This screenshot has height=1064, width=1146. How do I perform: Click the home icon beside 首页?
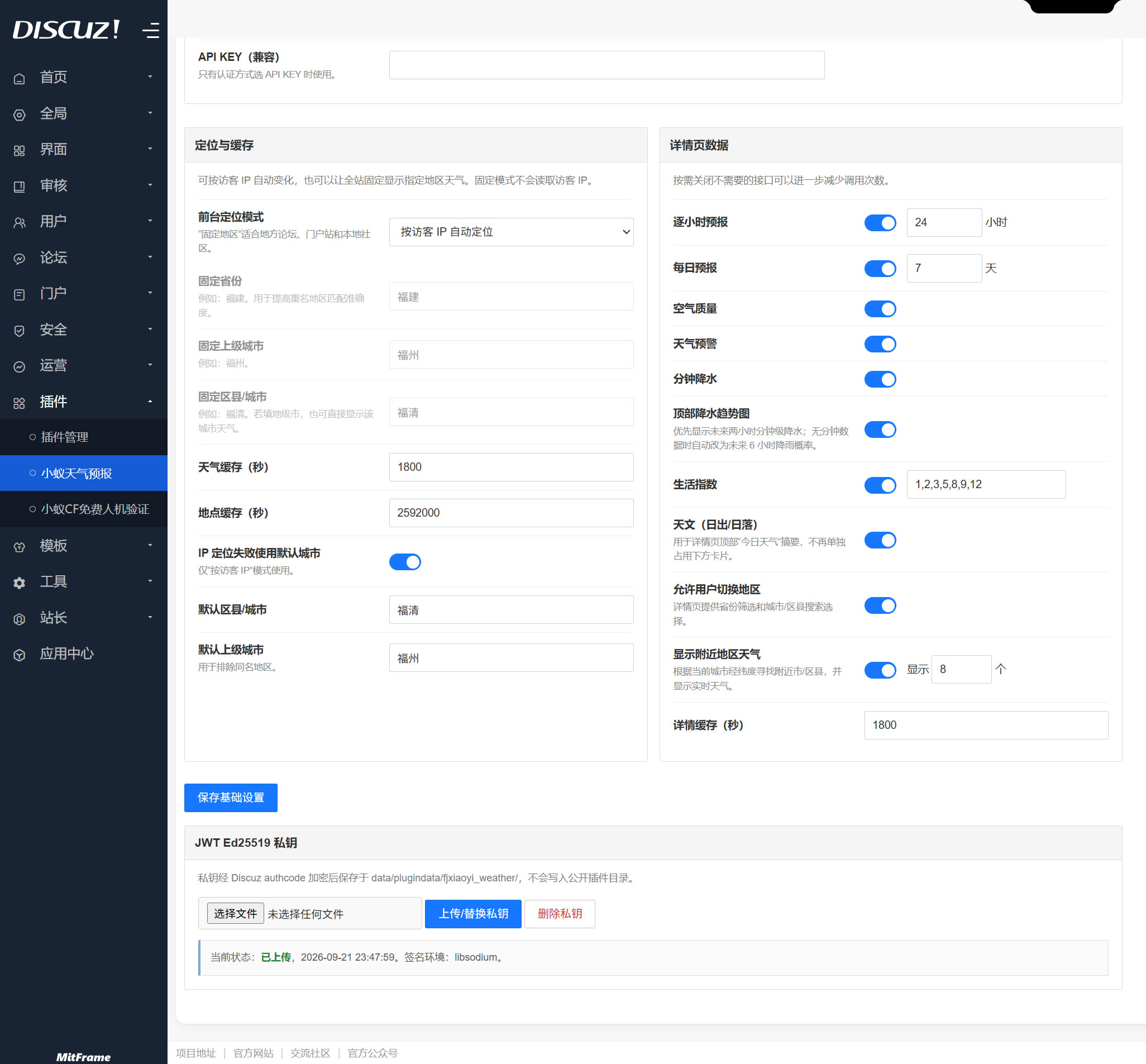pos(20,78)
